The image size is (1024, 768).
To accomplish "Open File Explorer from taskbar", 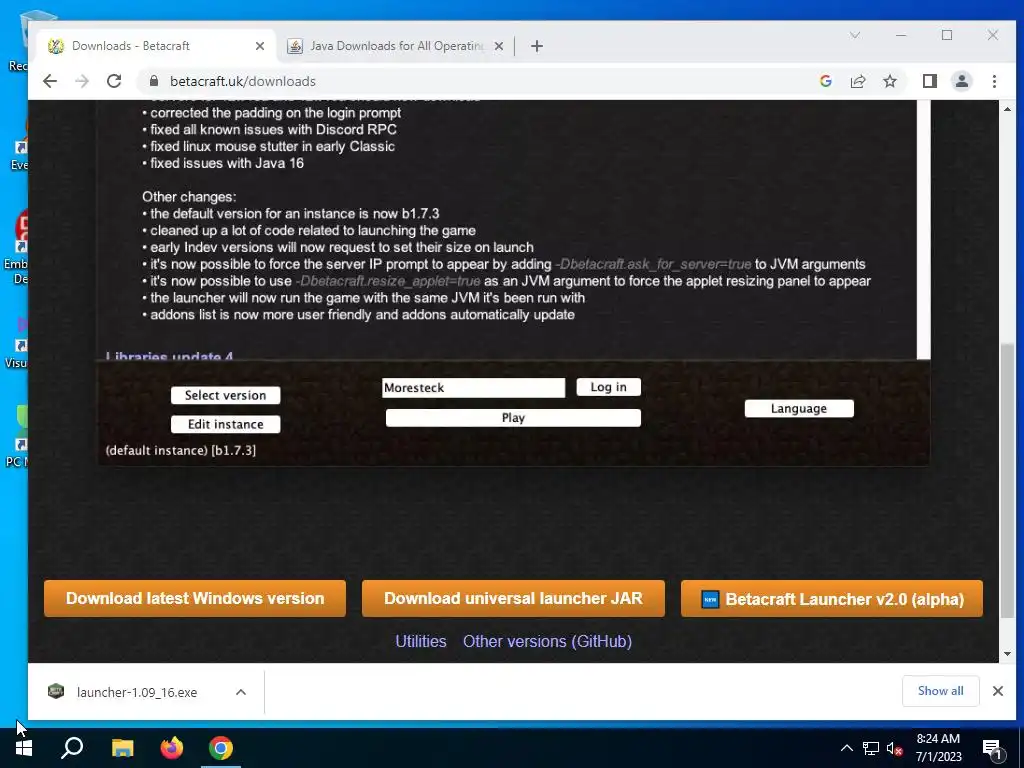I will [x=122, y=748].
